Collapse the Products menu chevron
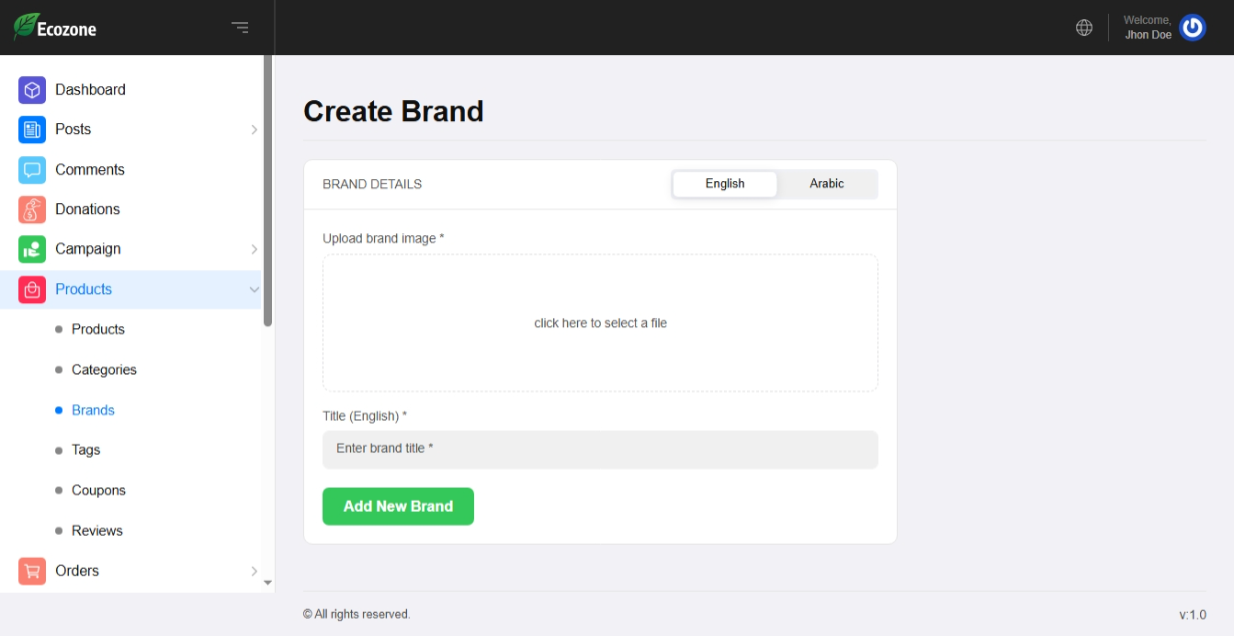1234x636 pixels. click(254, 290)
